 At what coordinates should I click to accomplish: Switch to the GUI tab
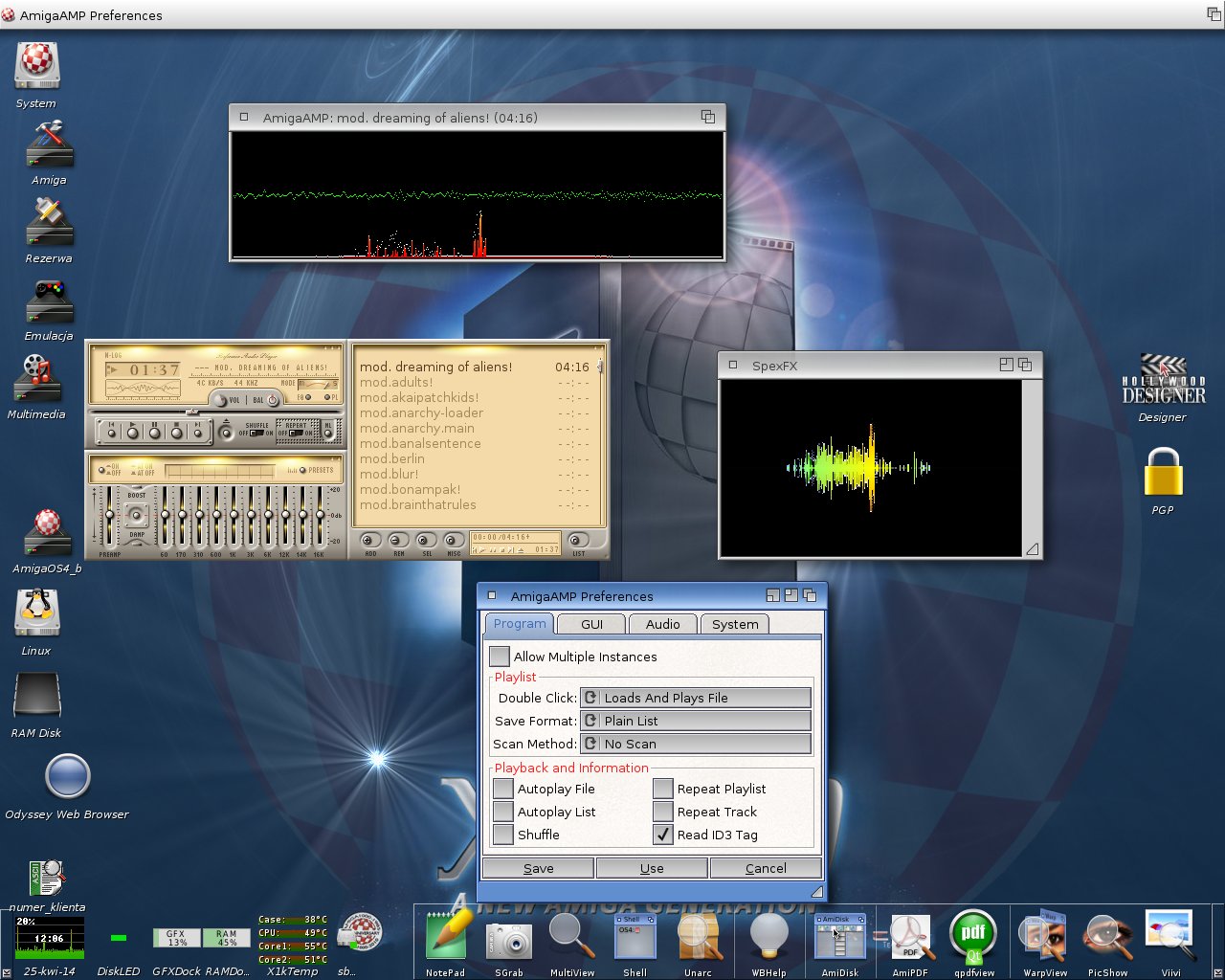click(x=592, y=624)
